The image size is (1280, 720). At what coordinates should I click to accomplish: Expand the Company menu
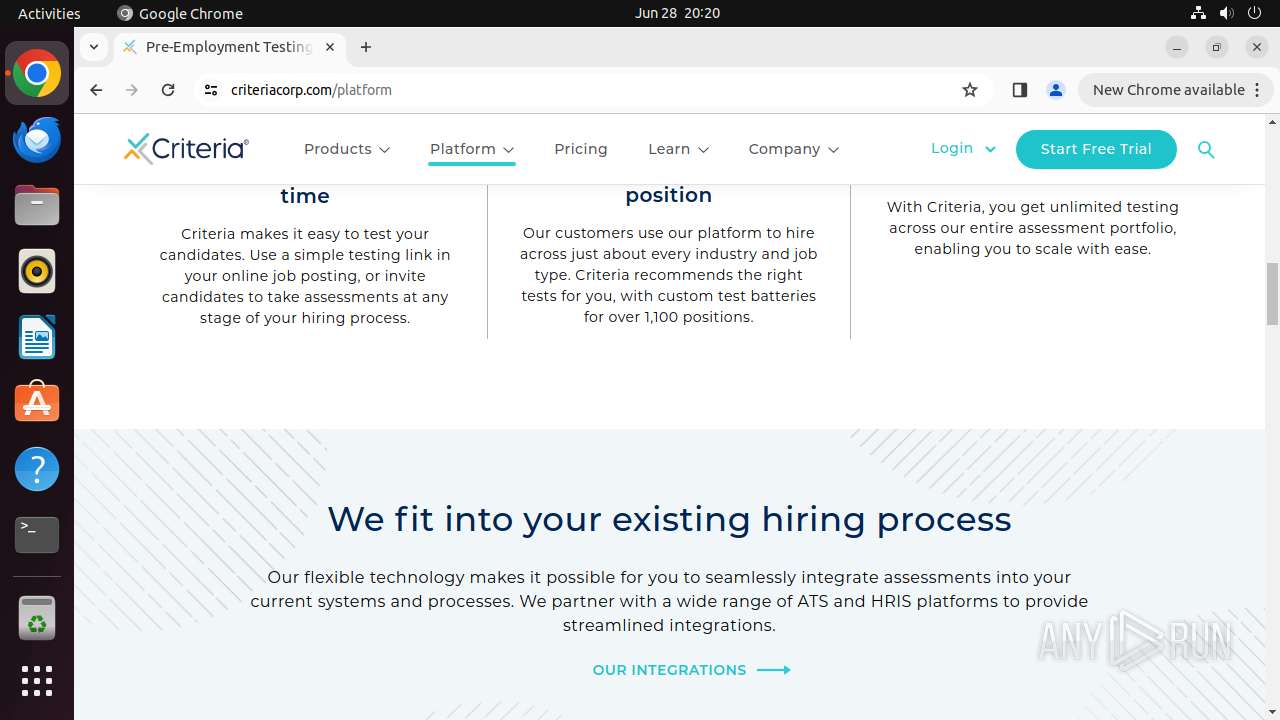pyautogui.click(x=794, y=149)
